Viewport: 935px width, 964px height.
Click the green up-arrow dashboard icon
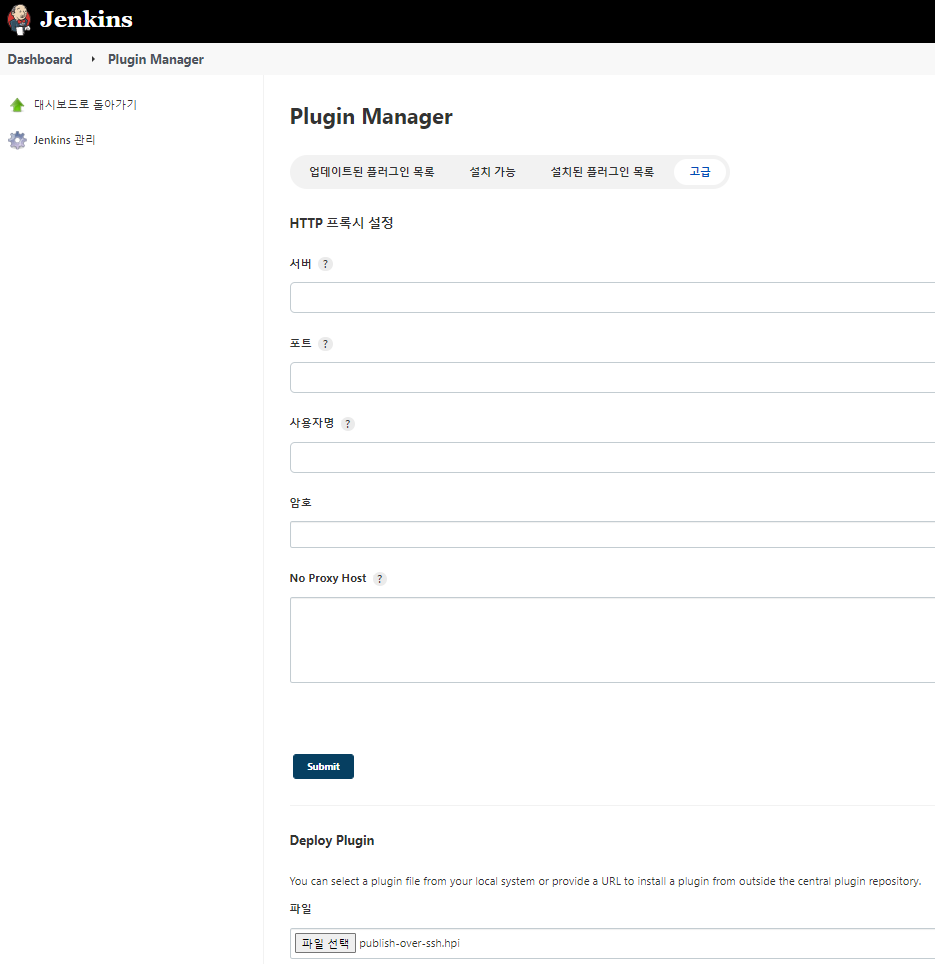coord(17,105)
